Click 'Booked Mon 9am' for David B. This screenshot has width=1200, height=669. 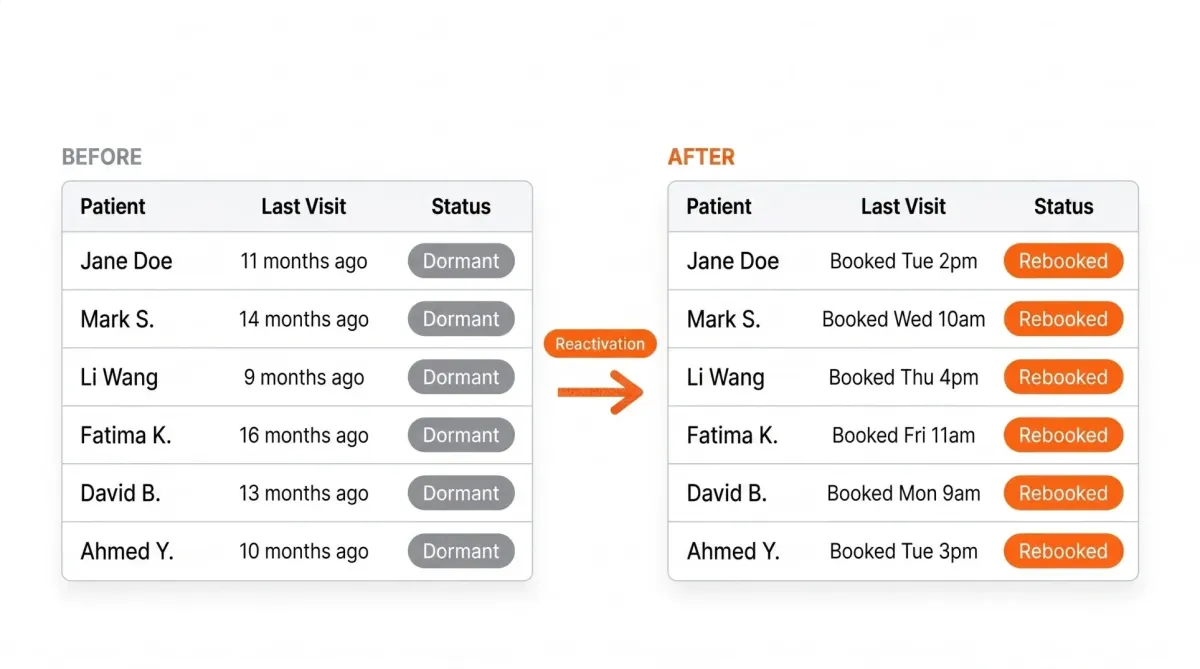(x=903, y=493)
